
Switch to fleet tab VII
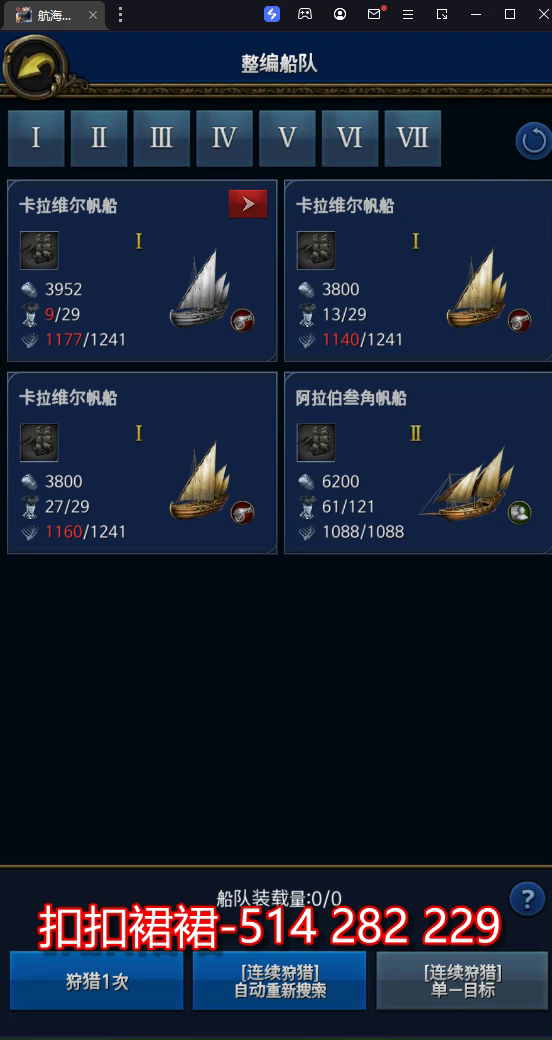click(413, 138)
